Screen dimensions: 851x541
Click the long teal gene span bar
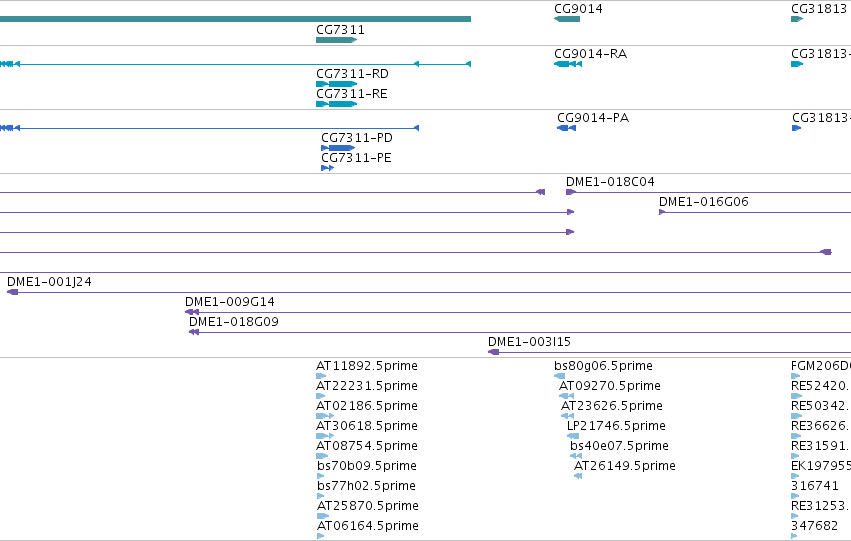(x=236, y=19)
